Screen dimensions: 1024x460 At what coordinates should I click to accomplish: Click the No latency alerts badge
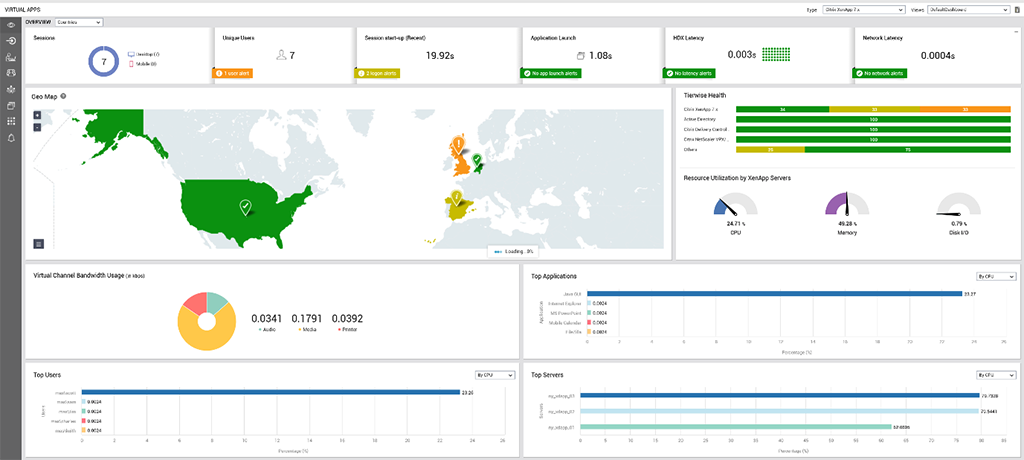[x=689, y=74]
